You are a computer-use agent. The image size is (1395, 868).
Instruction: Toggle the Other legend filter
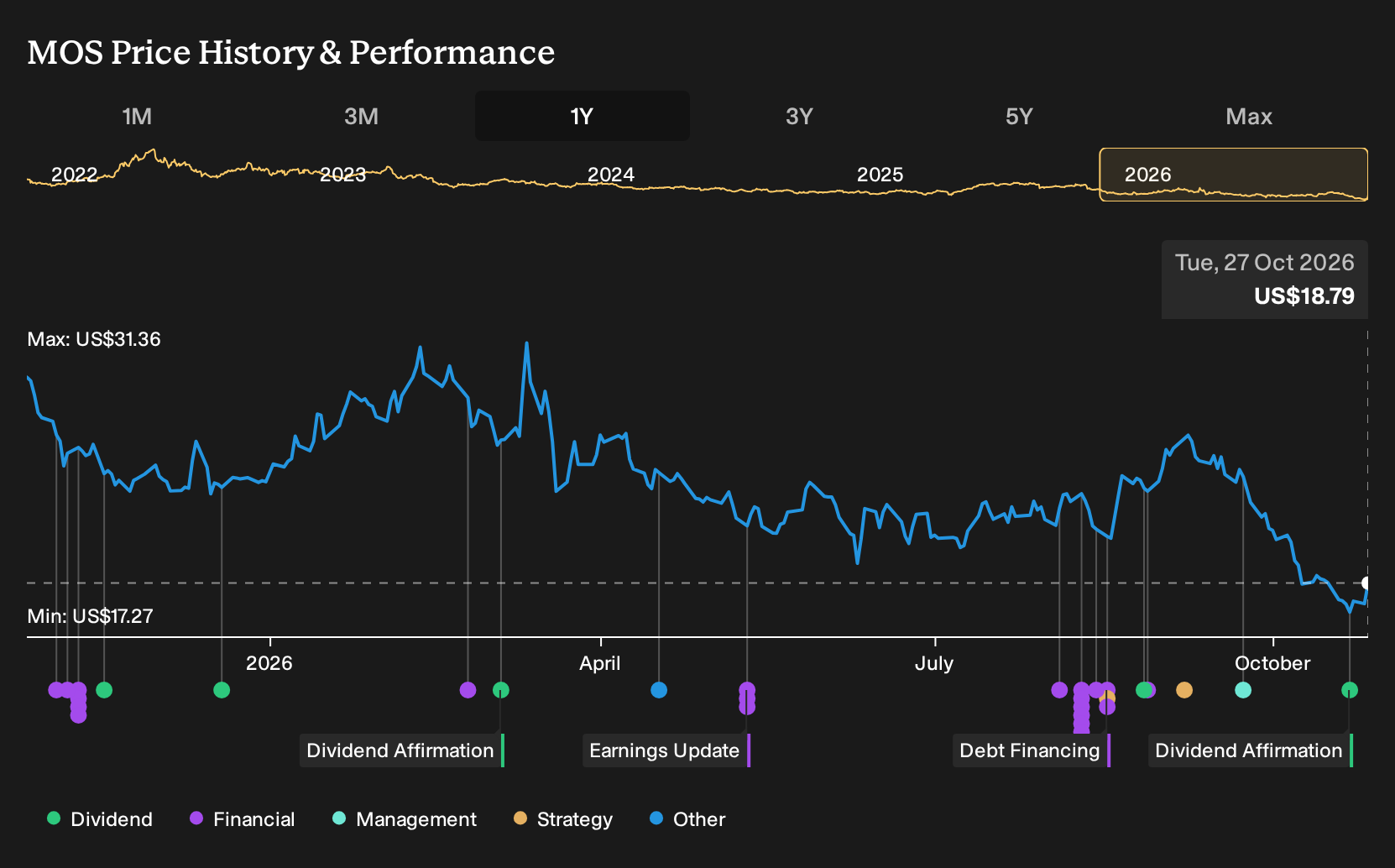687,819
